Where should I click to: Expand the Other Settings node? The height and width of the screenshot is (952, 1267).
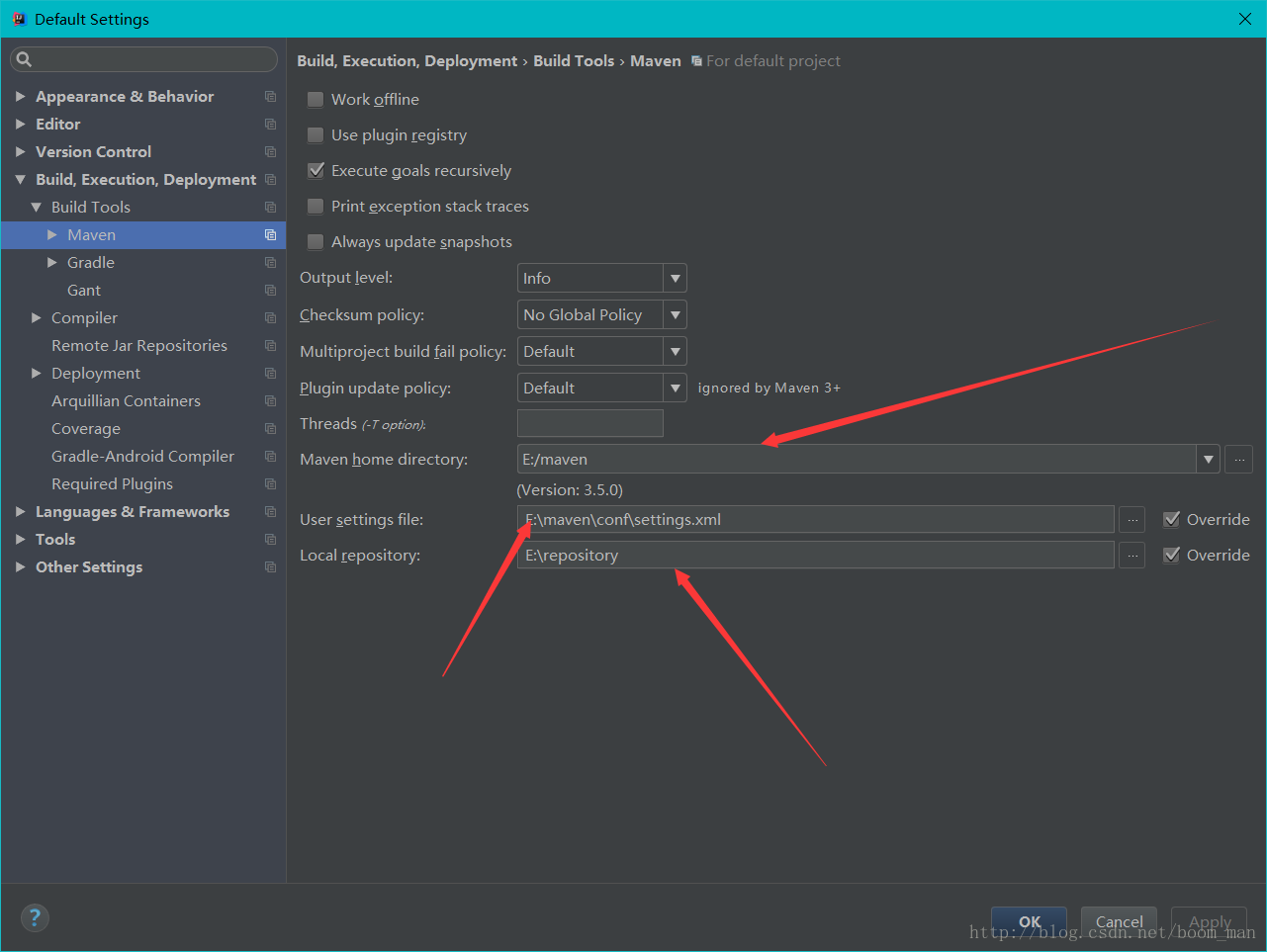[20, 567]
